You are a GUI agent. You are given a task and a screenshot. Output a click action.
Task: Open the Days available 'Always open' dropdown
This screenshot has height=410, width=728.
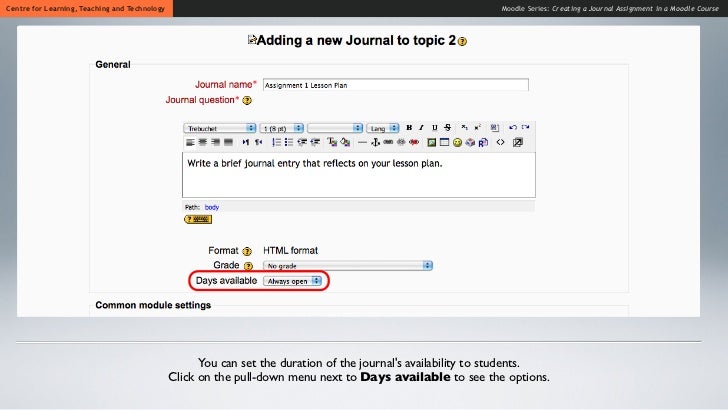[292, 281]
